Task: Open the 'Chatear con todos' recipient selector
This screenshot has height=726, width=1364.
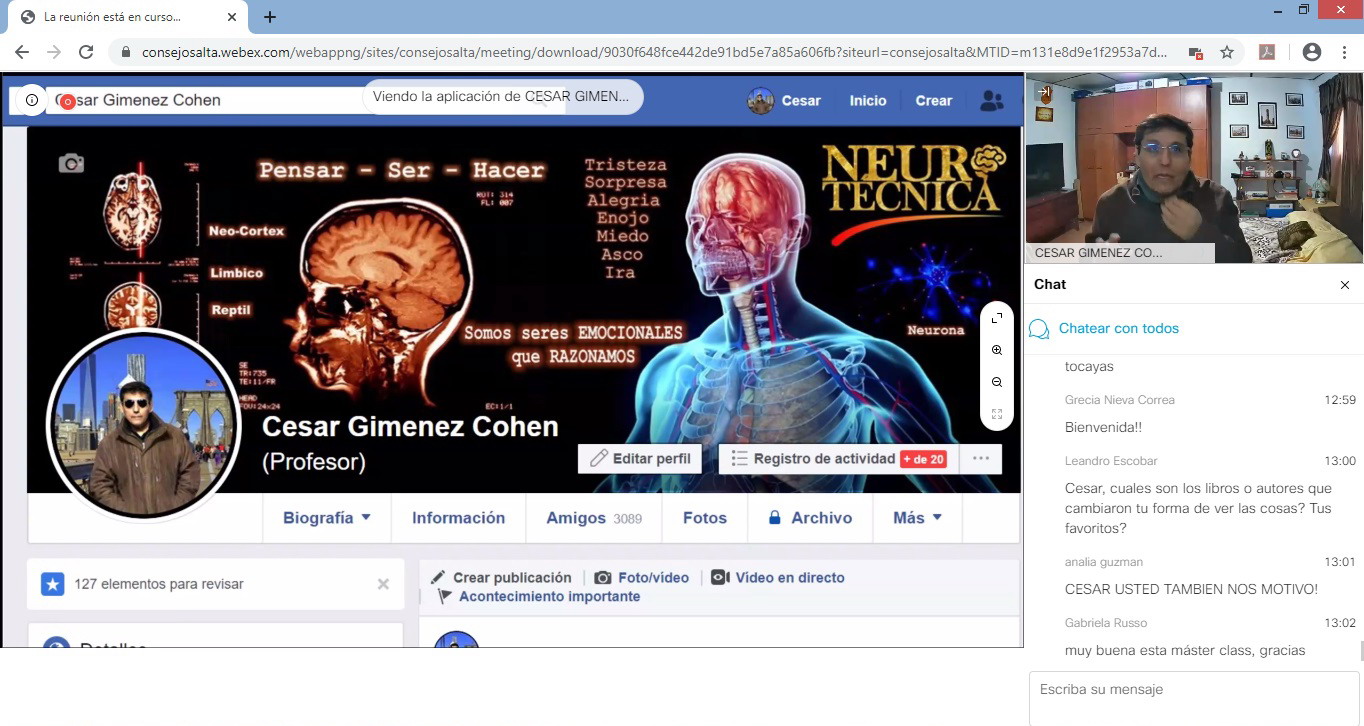Action: click(x=1119, y=329)
